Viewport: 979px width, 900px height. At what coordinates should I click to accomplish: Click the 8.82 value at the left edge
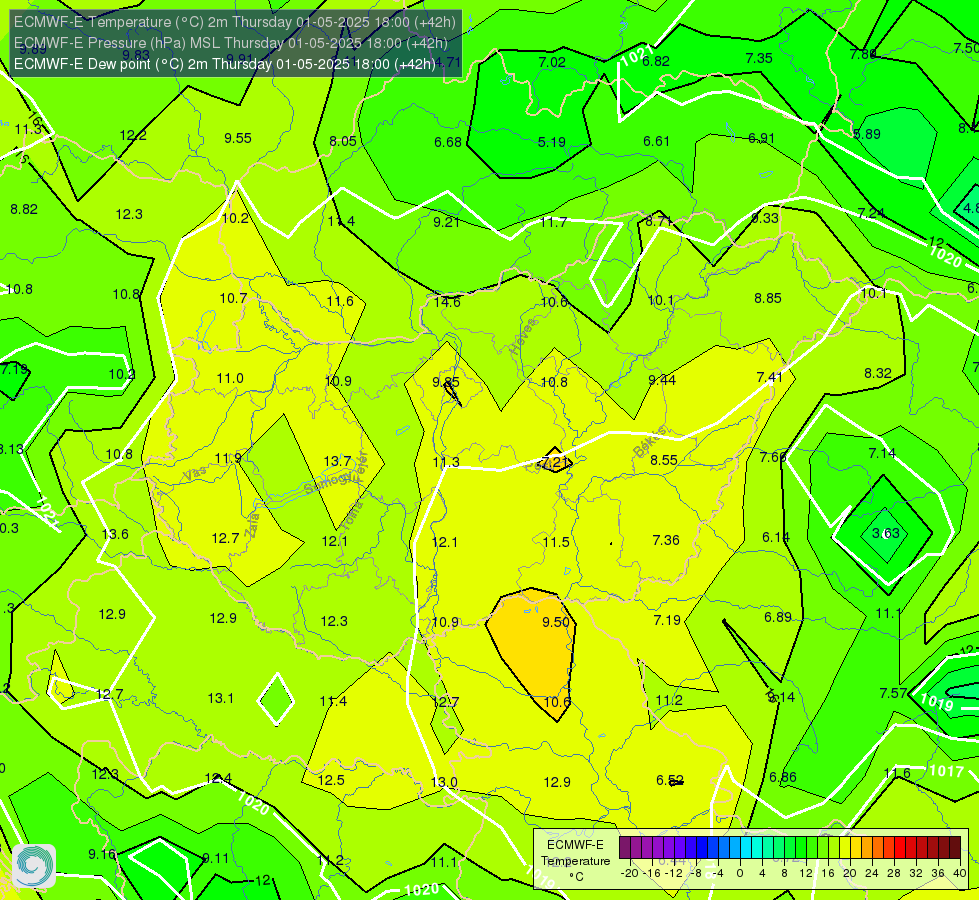click(24, 209)
